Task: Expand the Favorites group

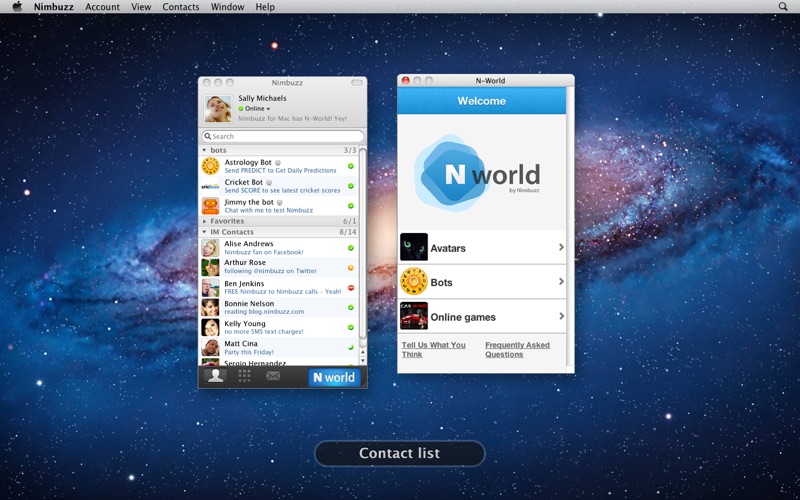Action: tap(205, 221)
